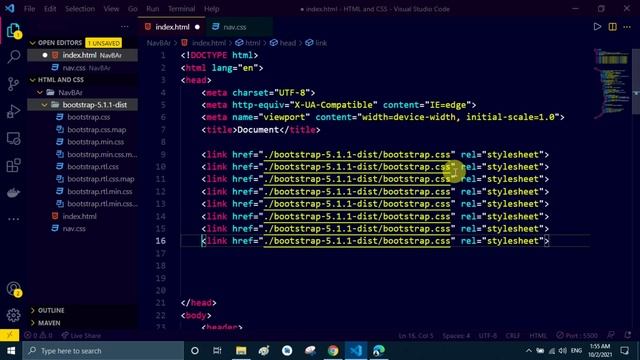Change language mode HTML in status bar

click(538, 336)
